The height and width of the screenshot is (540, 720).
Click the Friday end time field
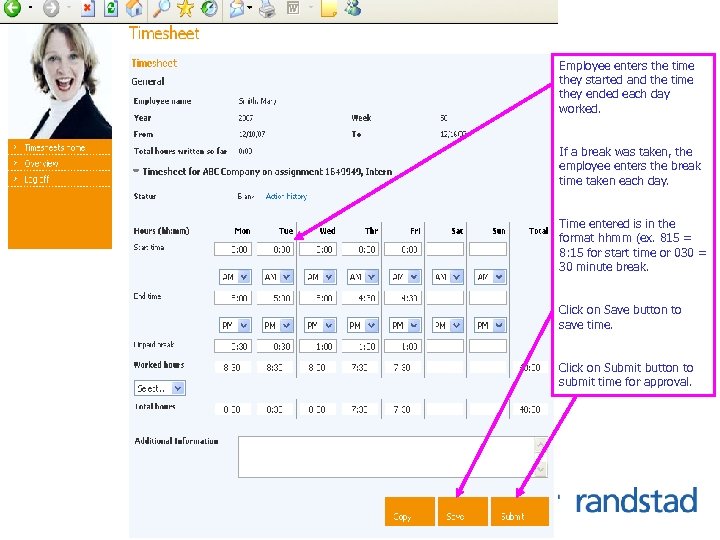(403, 298)
